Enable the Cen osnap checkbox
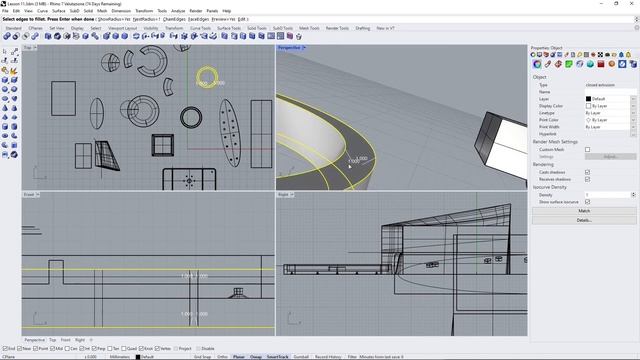 pos(67,349)
